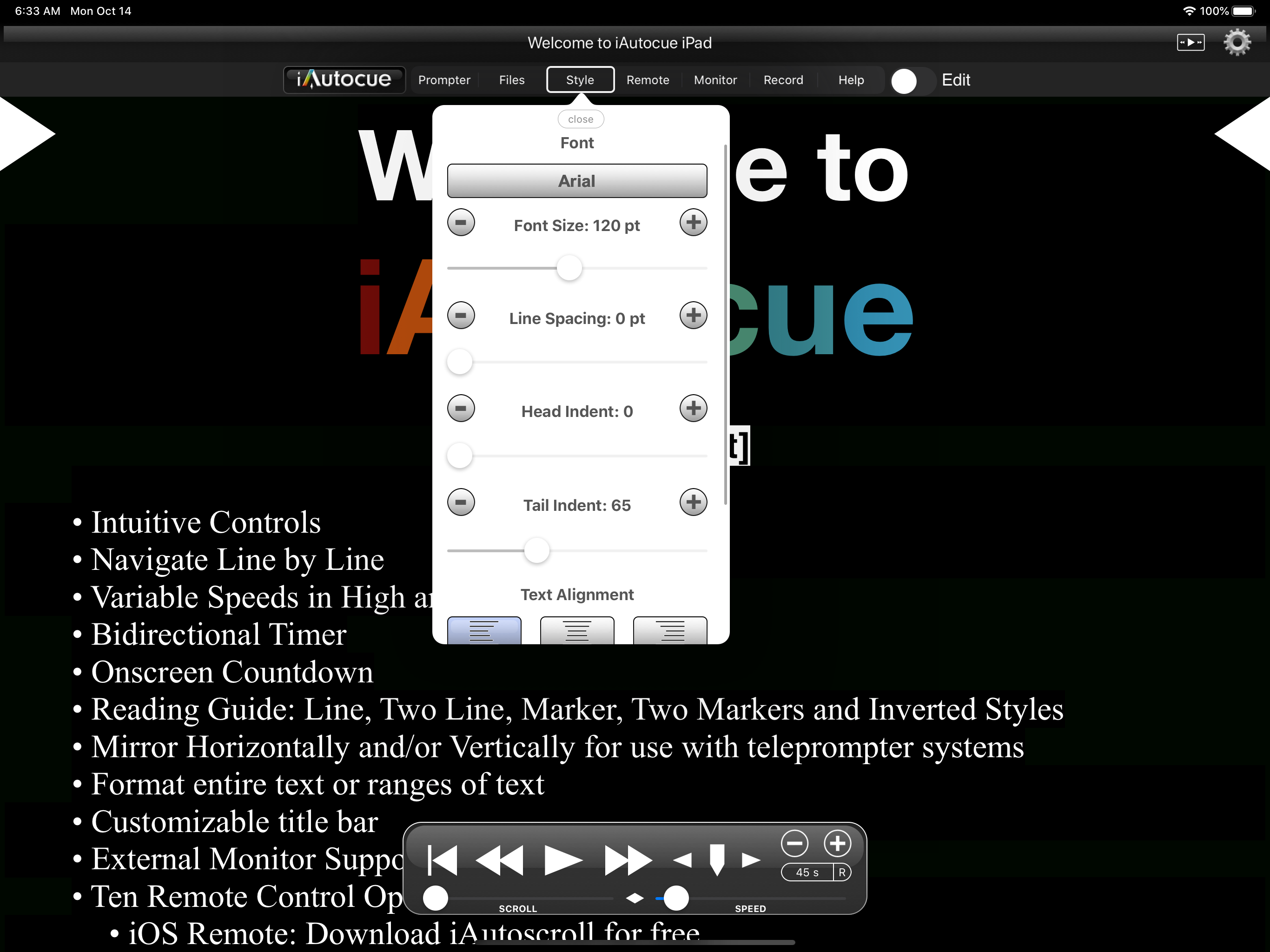1270x952 pixels.
Task: Click the SPEED slider knob
Action: 676,898
